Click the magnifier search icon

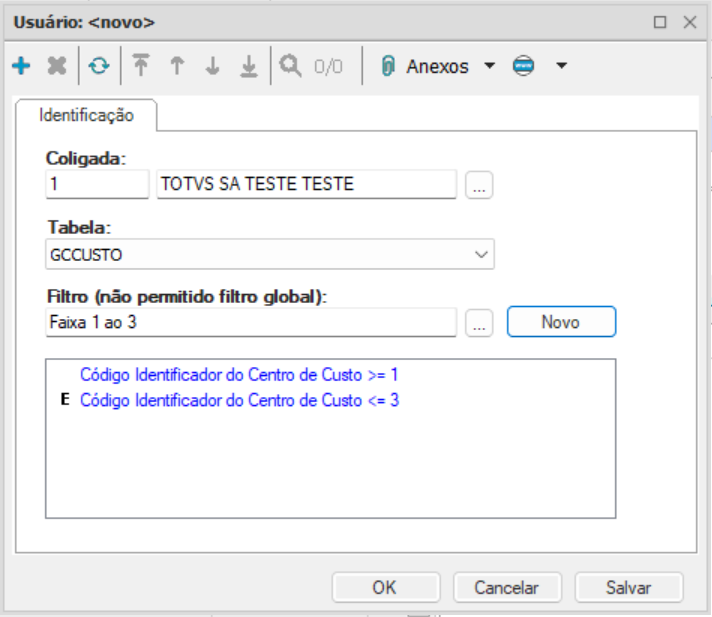pos(290,66)
